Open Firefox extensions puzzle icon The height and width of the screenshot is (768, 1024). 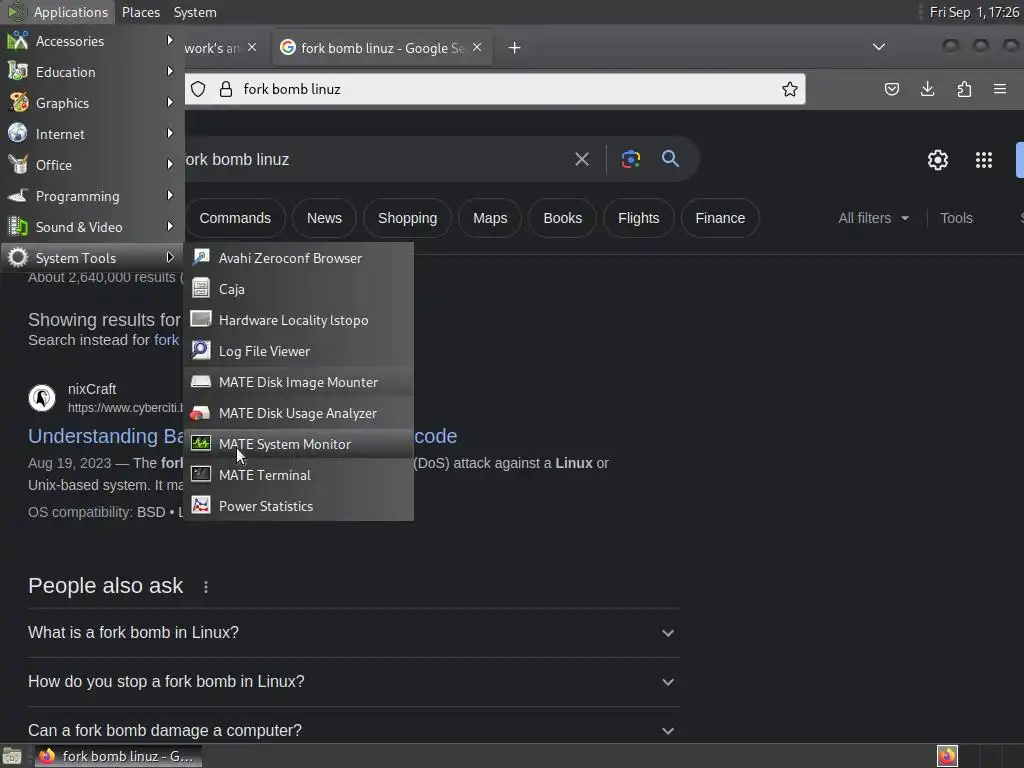964,89
